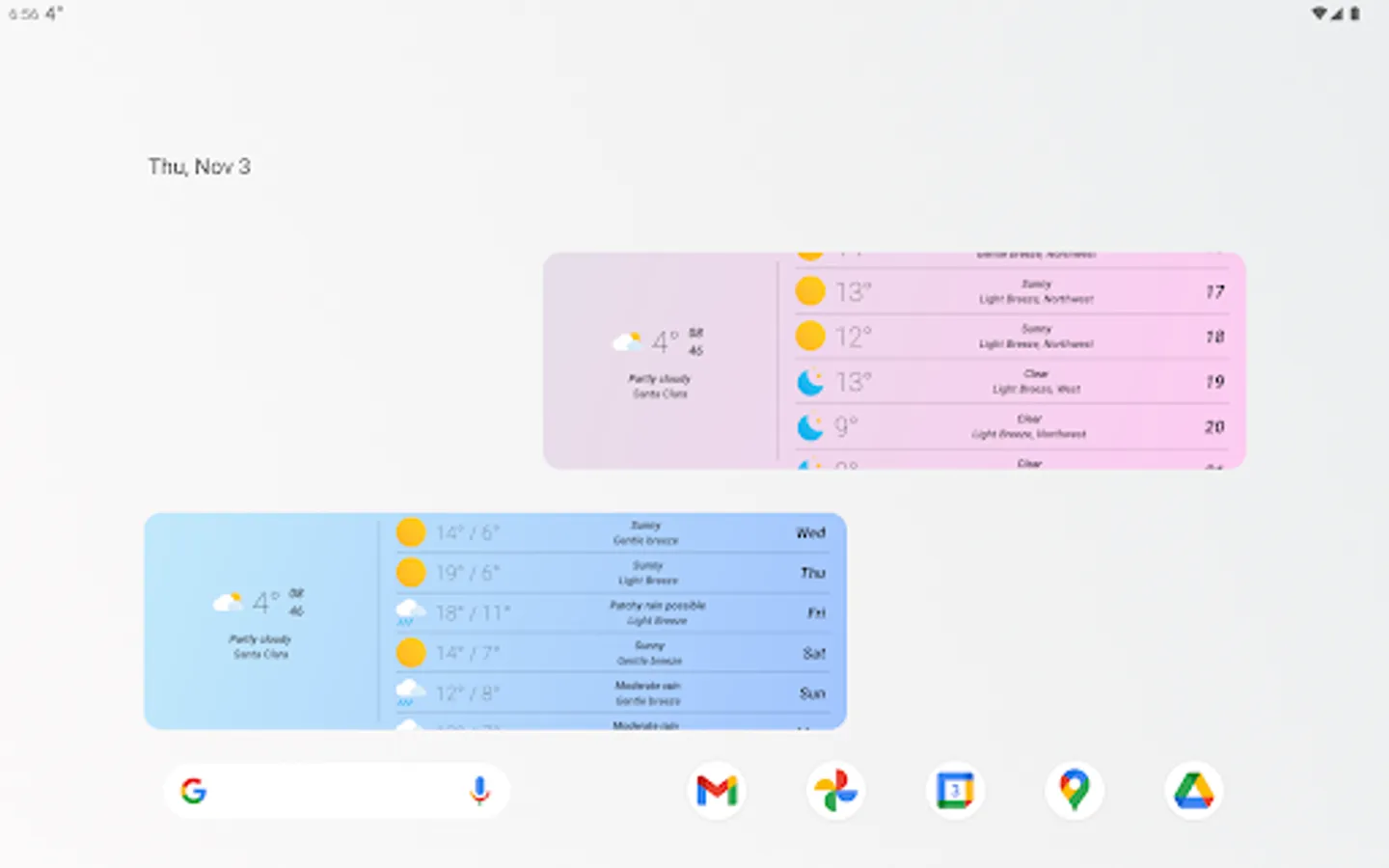The image size is (1389, 868).
Task: Tap the rain cloud icon for Fri
Action: click(x=411, y=612)
